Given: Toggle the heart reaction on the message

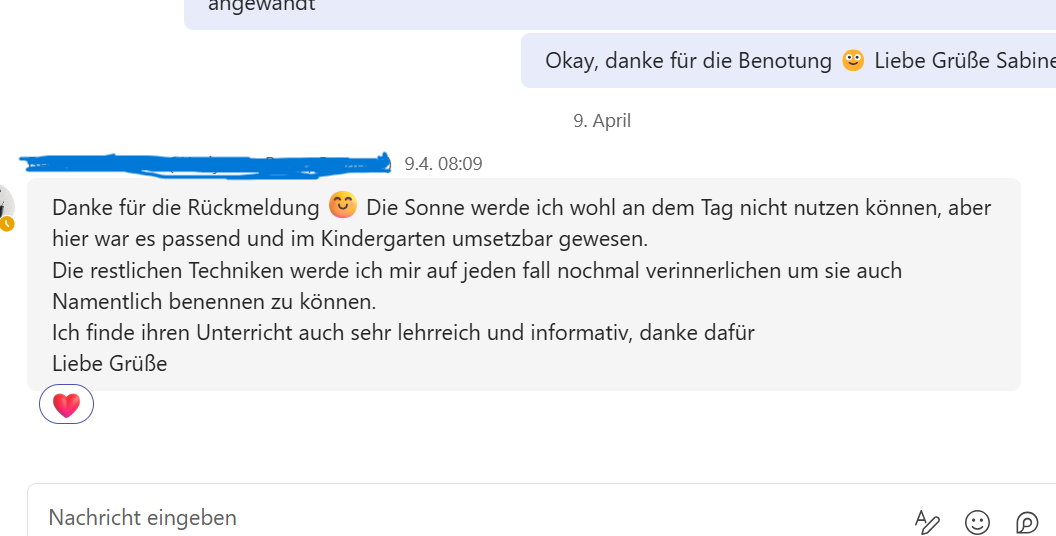Looking at the screenshot, I should point(66,405).
